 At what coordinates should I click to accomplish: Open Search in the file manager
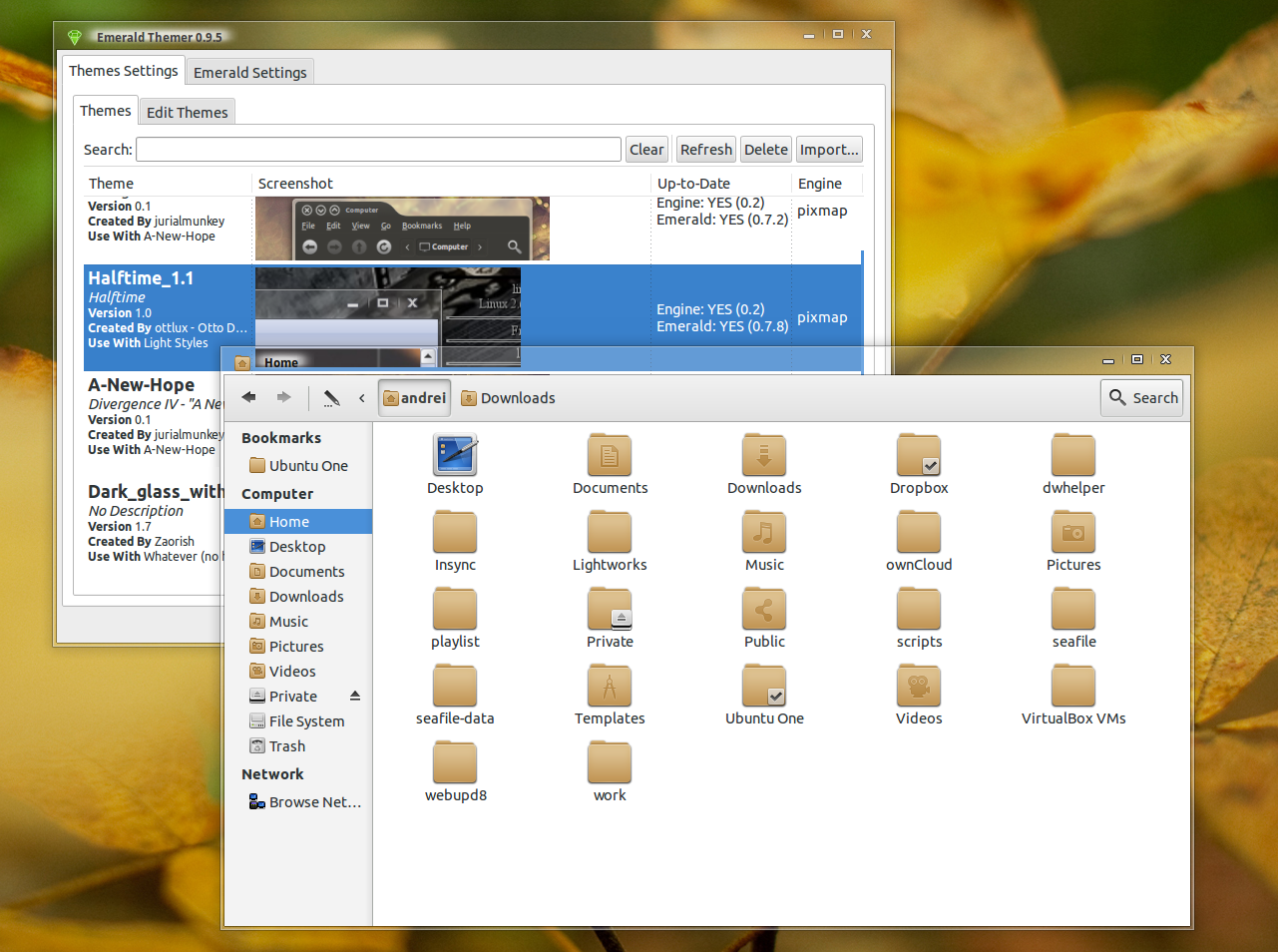1142,397
